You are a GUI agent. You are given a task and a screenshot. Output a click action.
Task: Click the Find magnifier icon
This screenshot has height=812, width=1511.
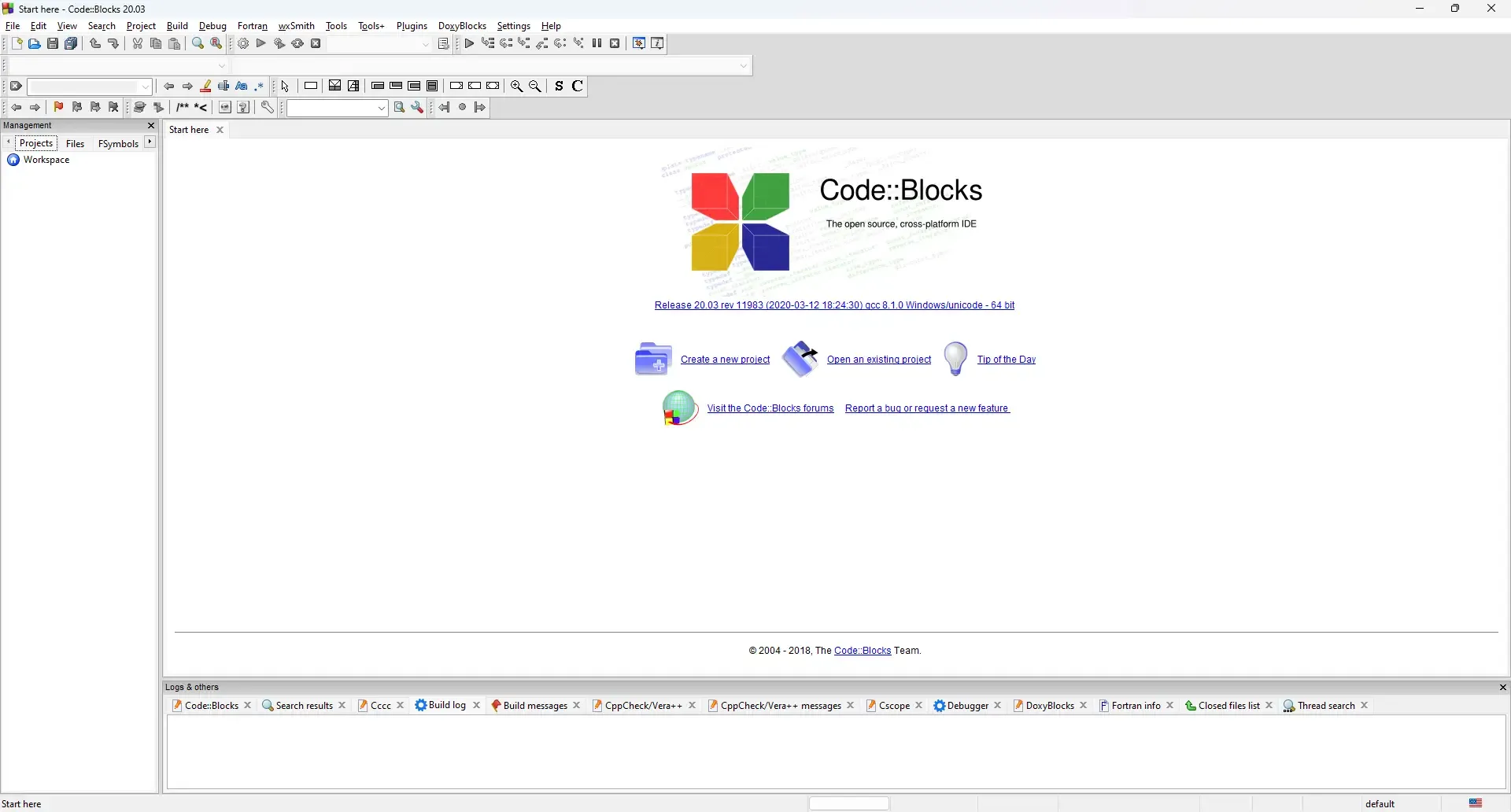[198, 44]
